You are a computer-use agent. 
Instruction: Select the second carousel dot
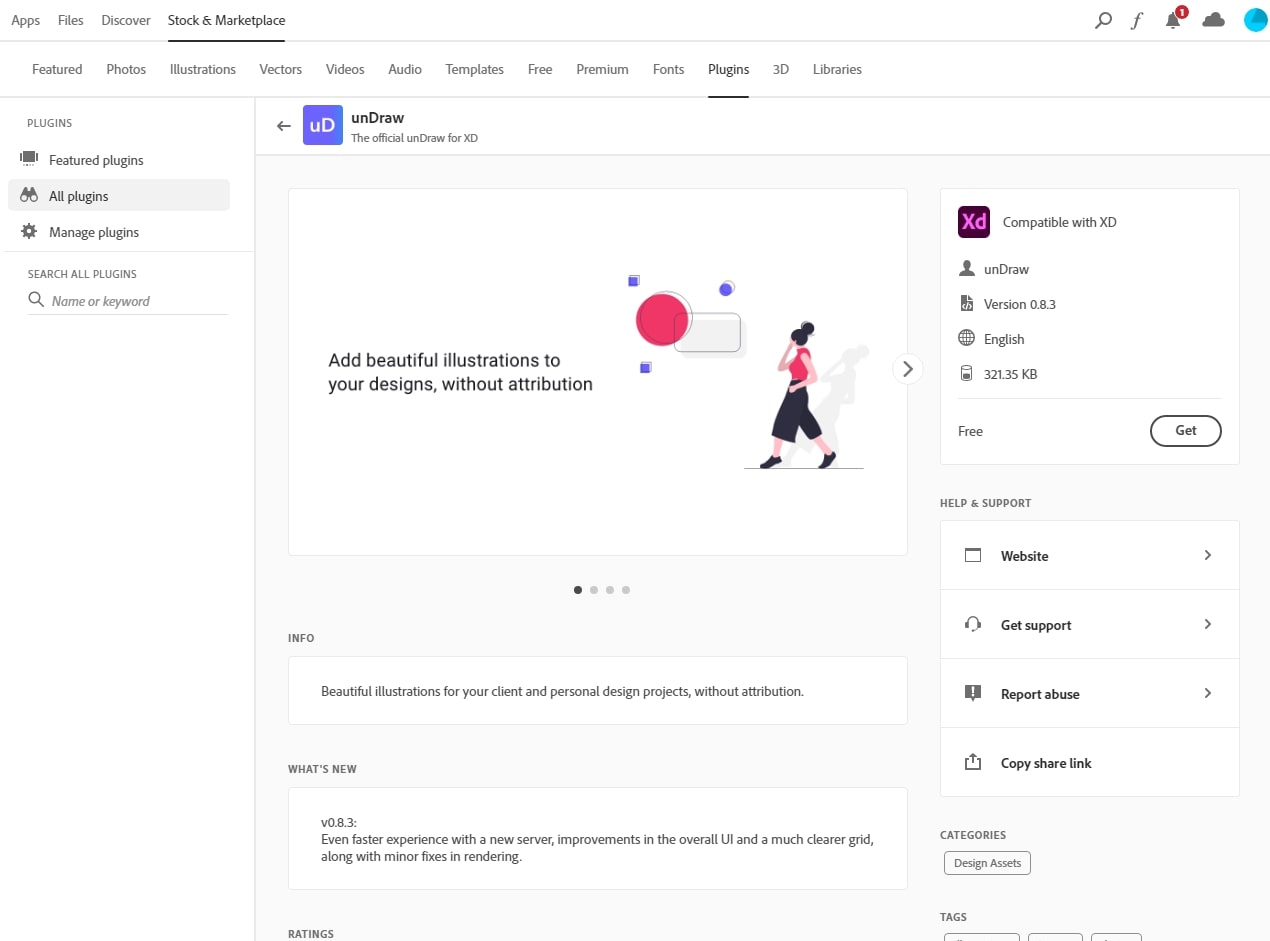click(594, 590)
